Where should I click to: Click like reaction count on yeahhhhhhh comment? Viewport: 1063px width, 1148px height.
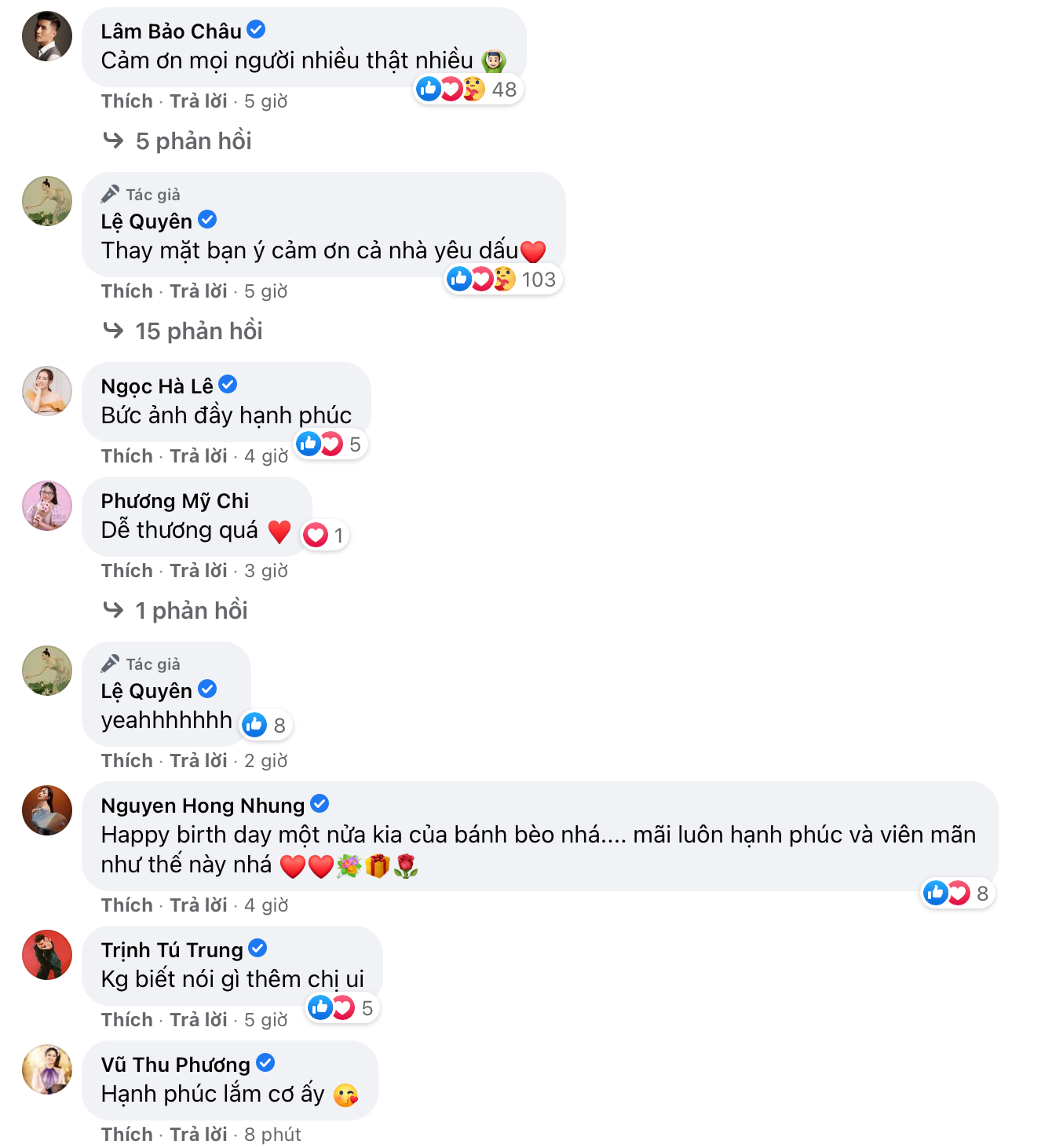point(265,726)
